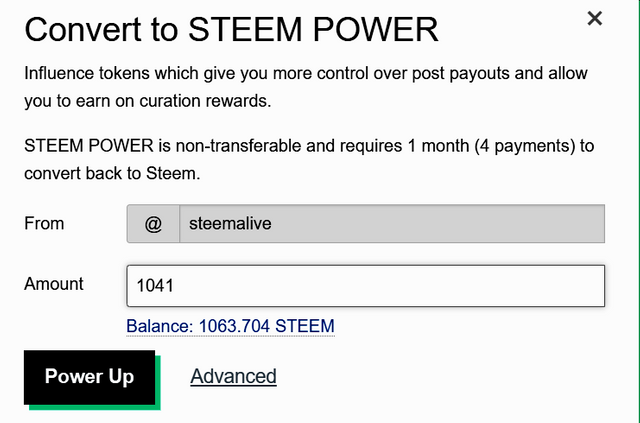Click the Convert to STEEM POWER heading
The image size is (640, 423).
[231, 29]
